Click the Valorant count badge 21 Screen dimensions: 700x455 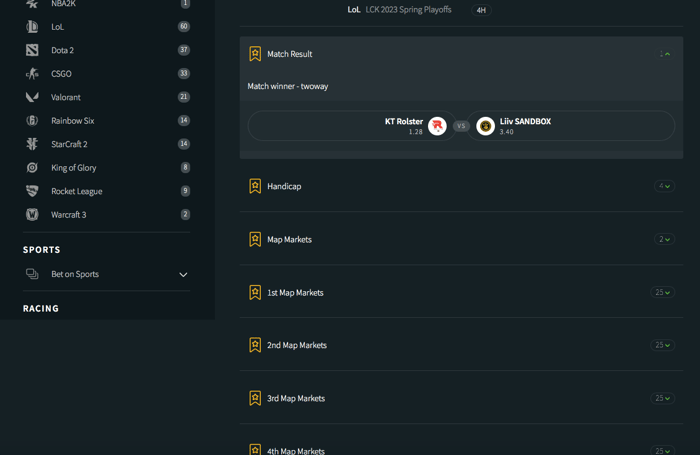coord(183,97)
